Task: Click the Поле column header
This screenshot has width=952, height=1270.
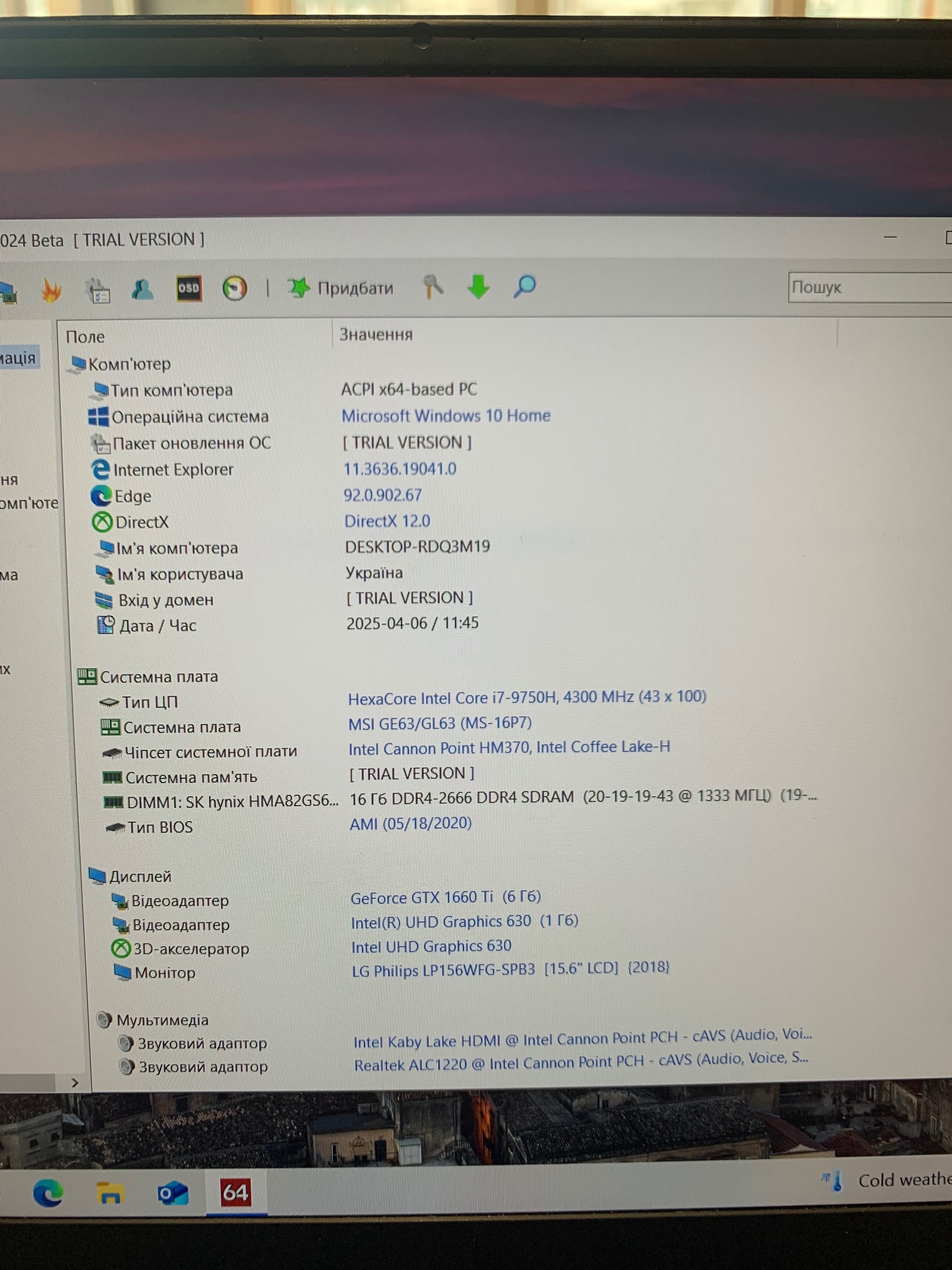Action: point(85,337)
